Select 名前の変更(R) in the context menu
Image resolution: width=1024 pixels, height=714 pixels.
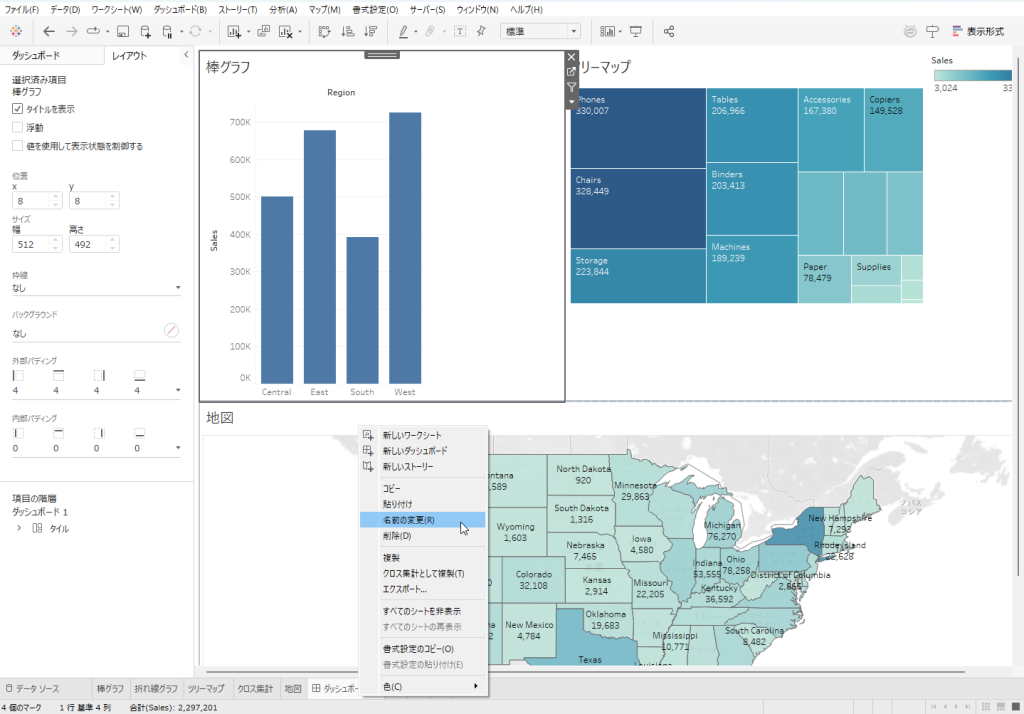pos(409,520)
